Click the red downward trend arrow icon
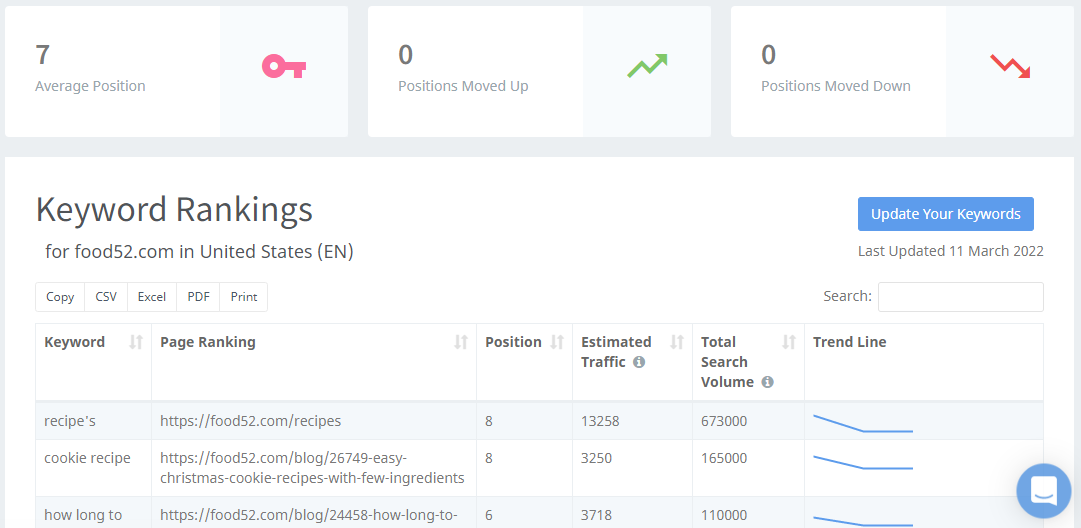Screen dimensions: 1081x528 pos(1009,67)
